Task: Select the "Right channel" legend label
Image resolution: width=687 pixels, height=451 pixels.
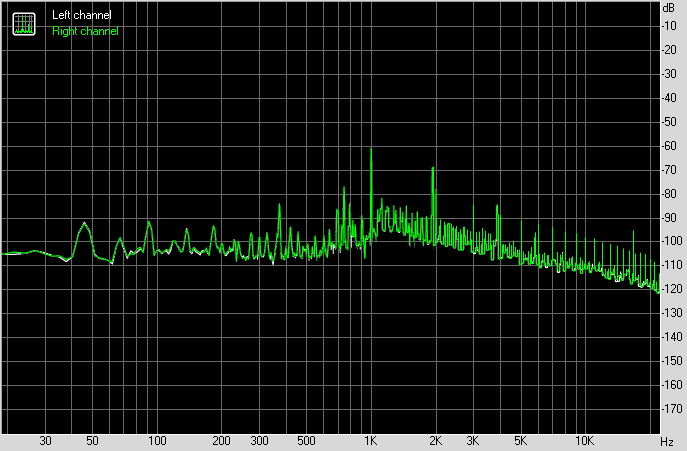Action: click(85, 31)
